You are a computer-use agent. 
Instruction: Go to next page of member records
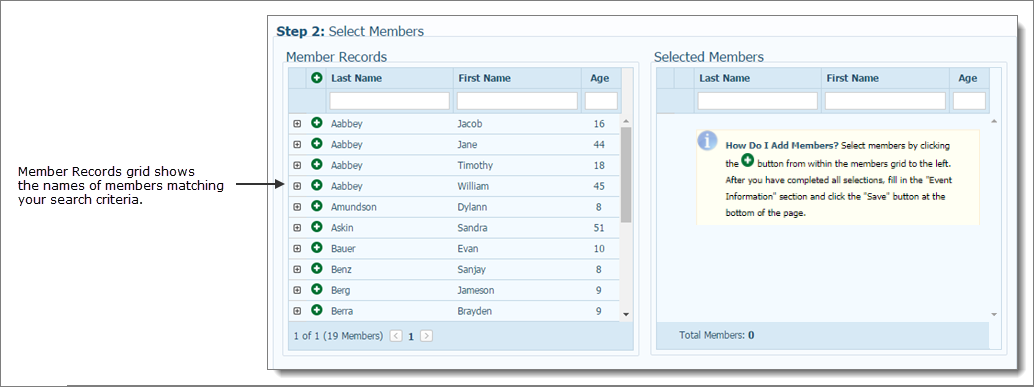(x=427, y=336)
